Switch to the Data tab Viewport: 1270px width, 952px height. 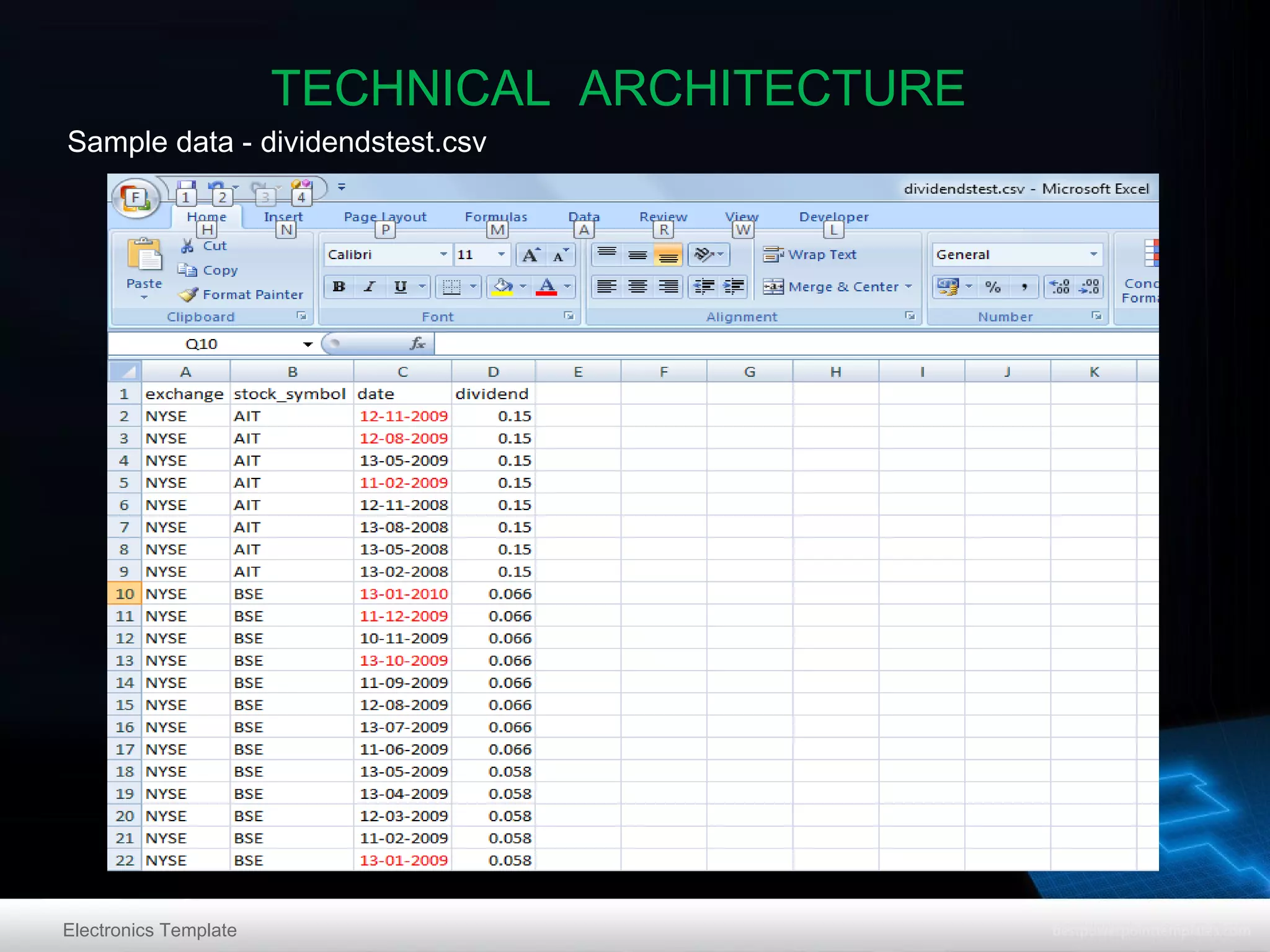click(584, 217)
